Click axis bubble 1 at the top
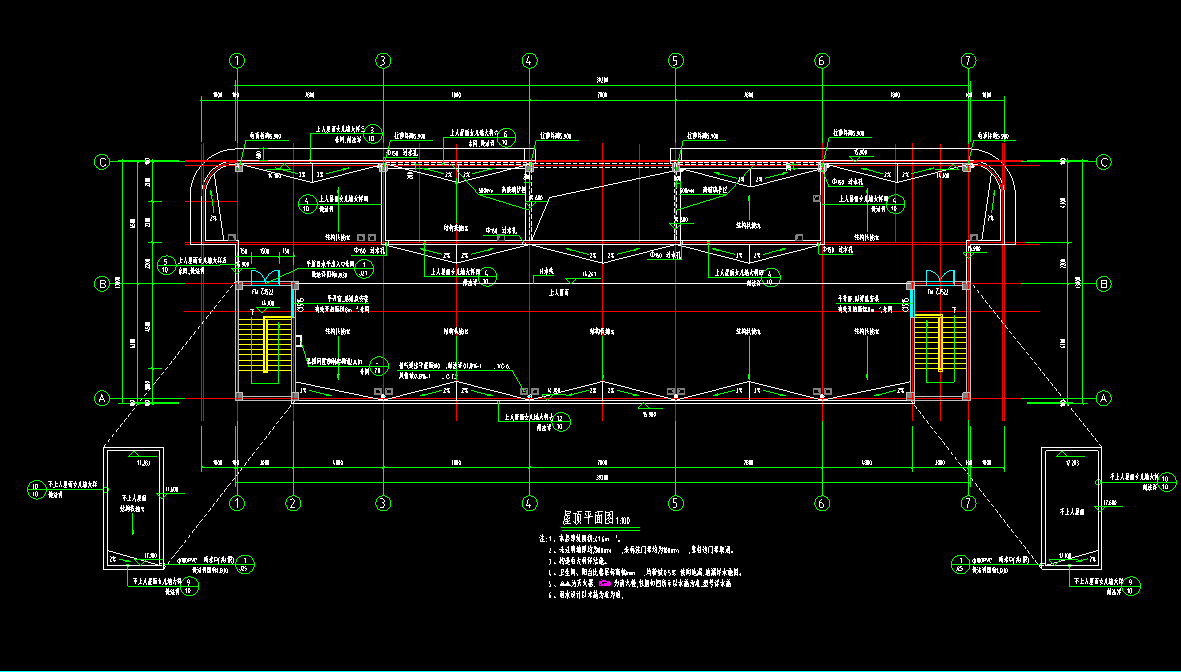Viewport: 1181px width, 672px height. coord(237,60)
